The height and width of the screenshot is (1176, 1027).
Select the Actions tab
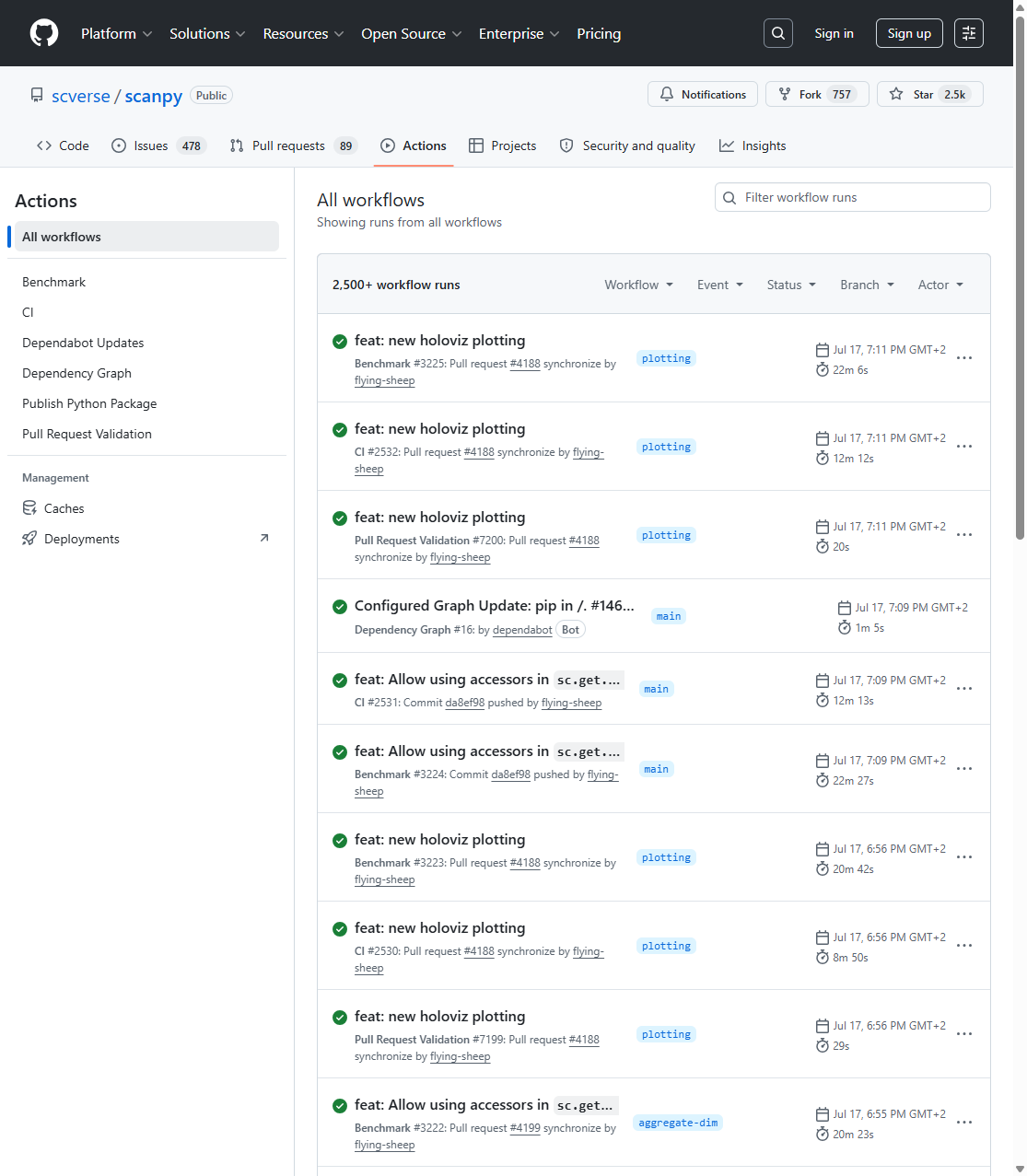coord(414,146)
